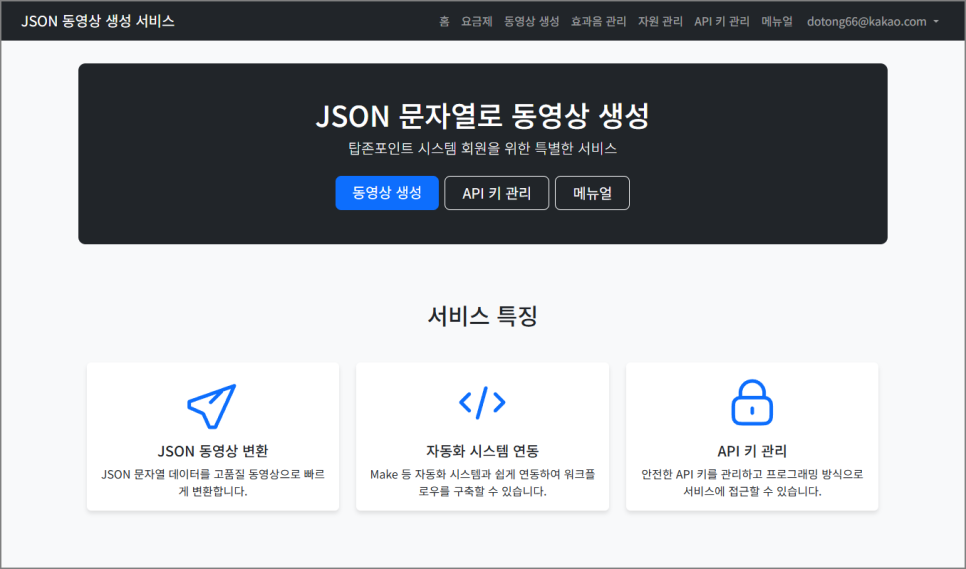Click the code brackets icon above 자동화 시스템 연동
This screenshot has width=966, height=569.
coord(482,403)
